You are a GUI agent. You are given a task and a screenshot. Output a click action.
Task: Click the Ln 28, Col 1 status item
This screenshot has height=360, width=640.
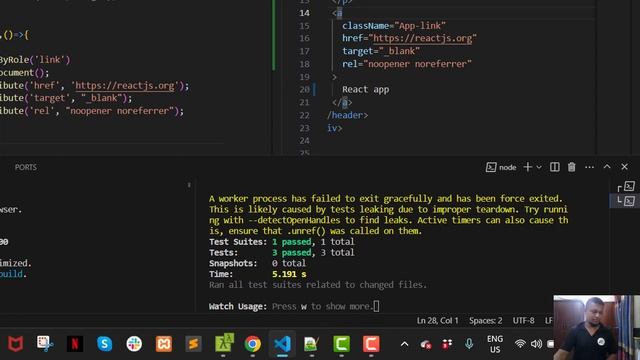437,321
